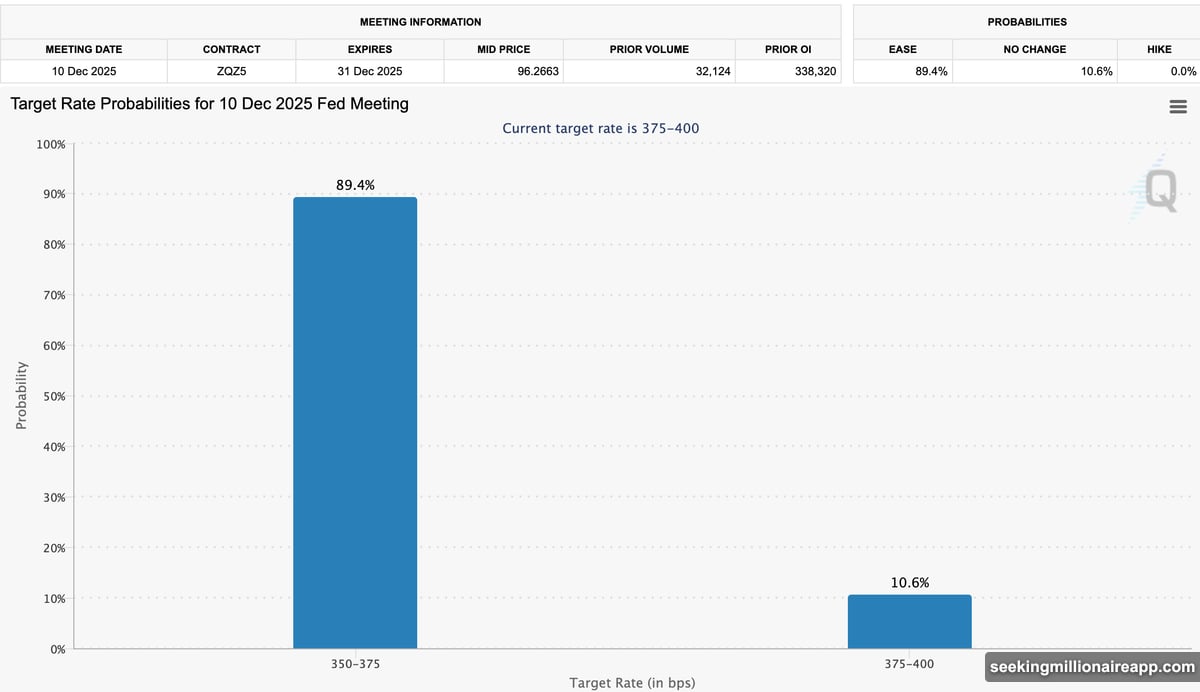This screenshot has height=692, width=1200.
Task: Click the EXPIRES column header
Action: pyautogui.click(x=371, y=49)
